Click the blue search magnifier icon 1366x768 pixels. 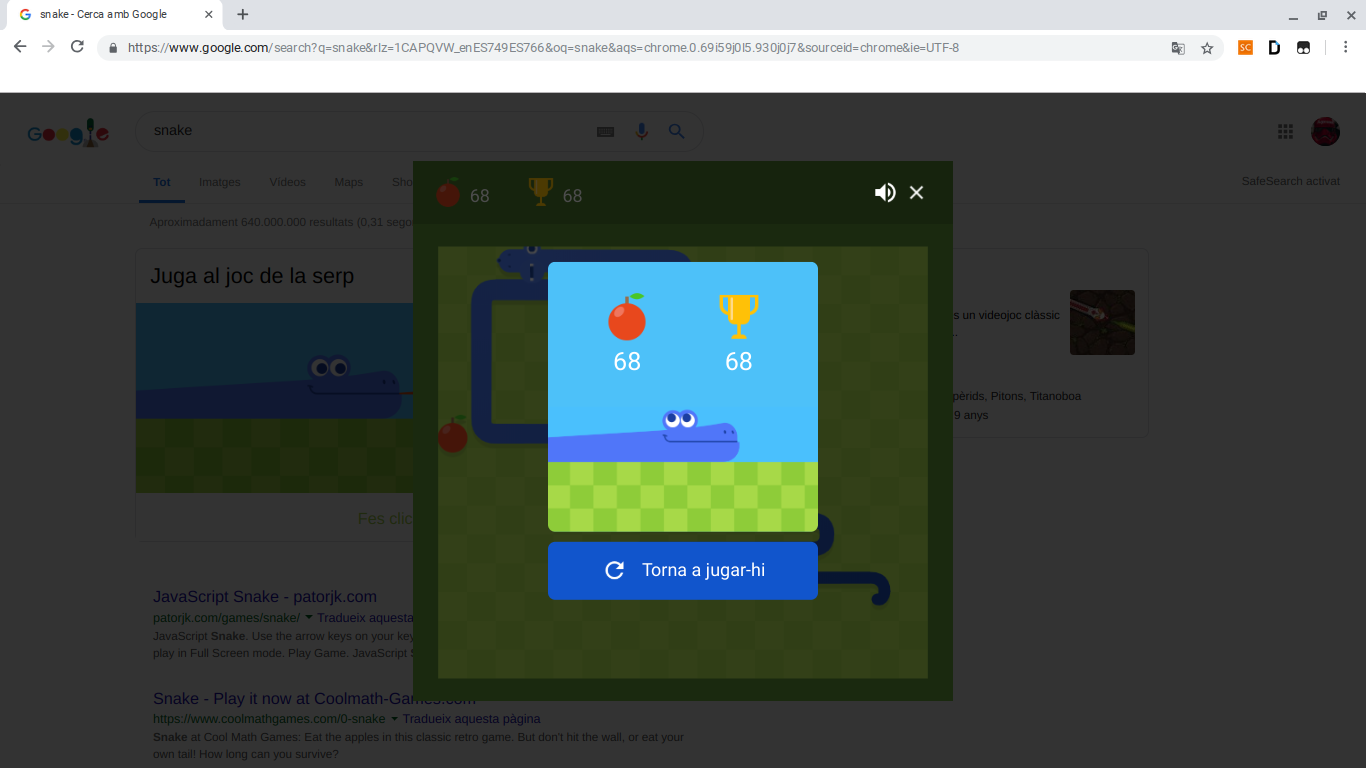click(x=677, y=131)
